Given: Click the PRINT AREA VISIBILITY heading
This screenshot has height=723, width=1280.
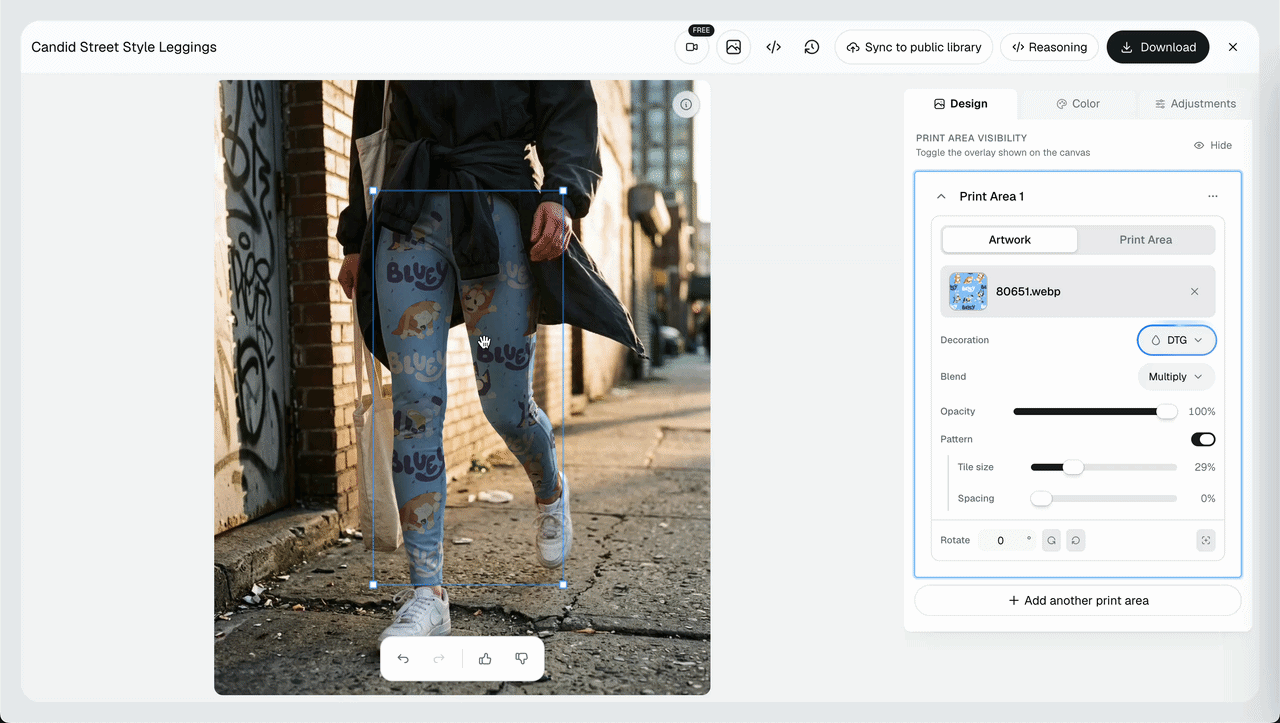Looking at the screenshot, I should 972,138.
